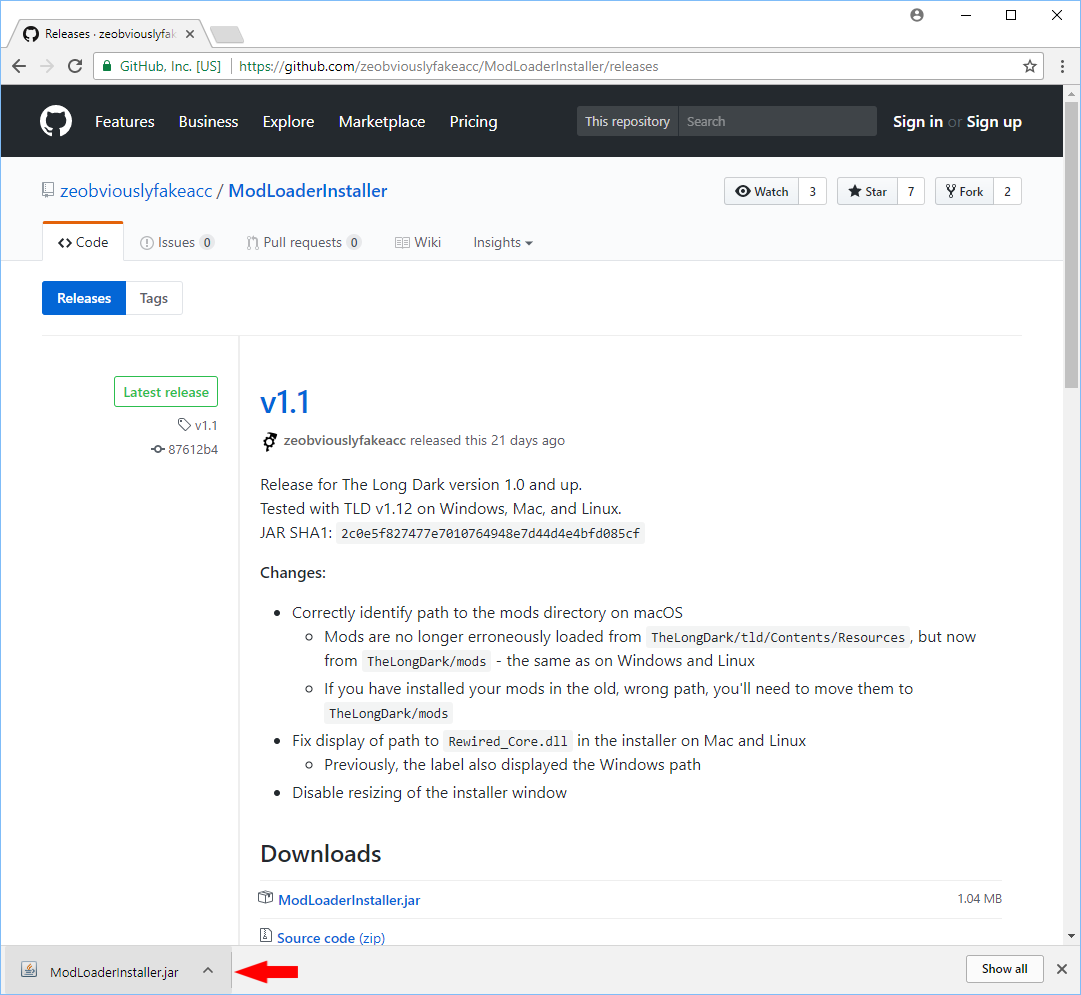The image size is (1081, 995).
Task: Select the Releases button
Action: 84,298
